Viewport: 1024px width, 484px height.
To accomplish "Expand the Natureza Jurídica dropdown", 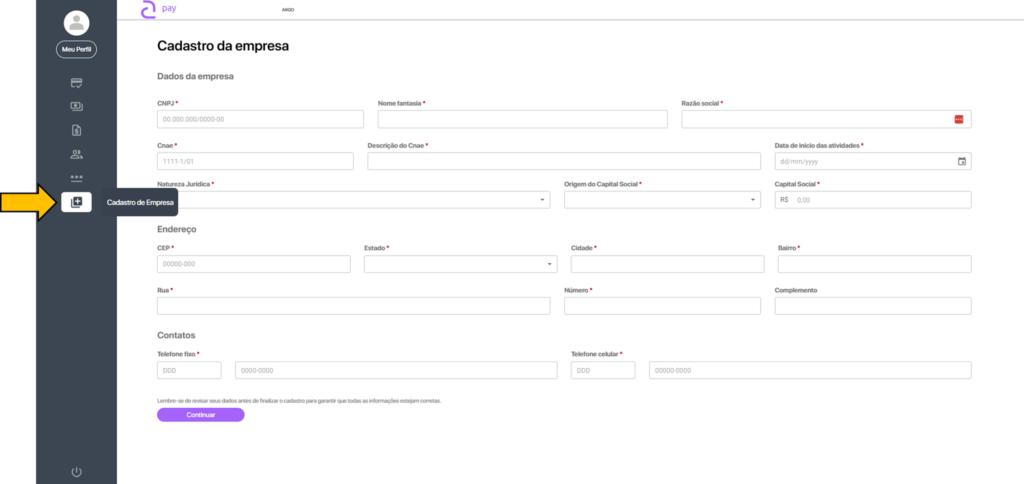I will point(353,200).
